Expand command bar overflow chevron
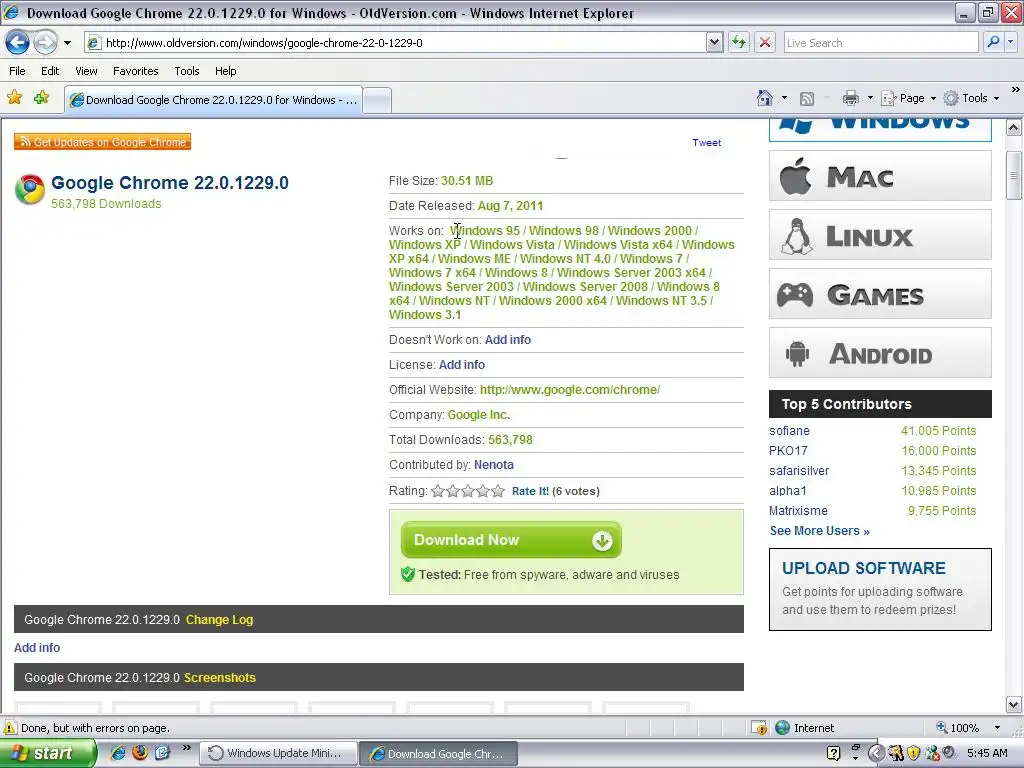The width and height of the screenshot is (1024, 768). click(x=1015, y=89)
